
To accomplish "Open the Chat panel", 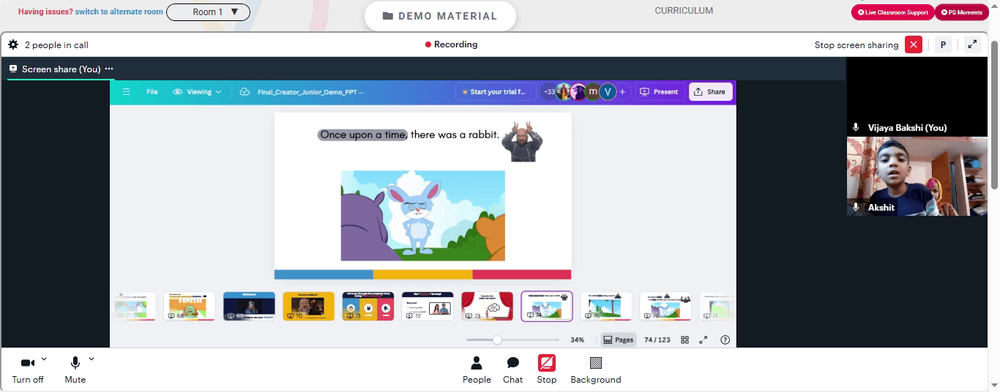I will (513, 370).
